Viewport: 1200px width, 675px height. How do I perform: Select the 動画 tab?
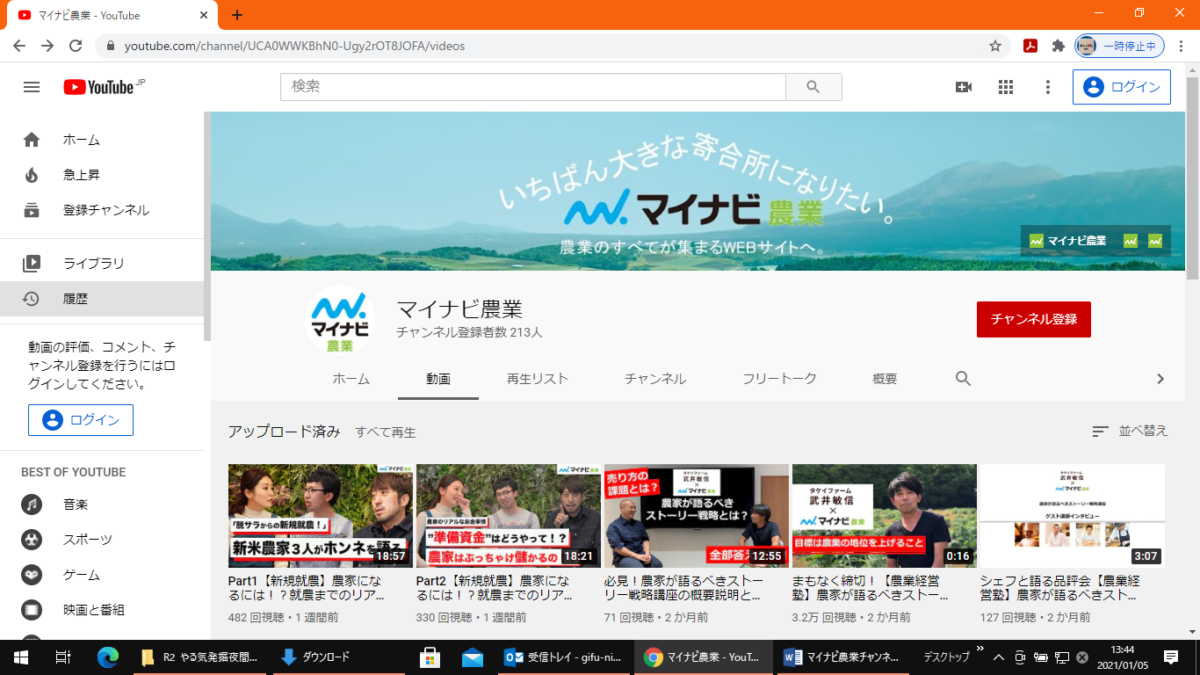pos(438,379)
